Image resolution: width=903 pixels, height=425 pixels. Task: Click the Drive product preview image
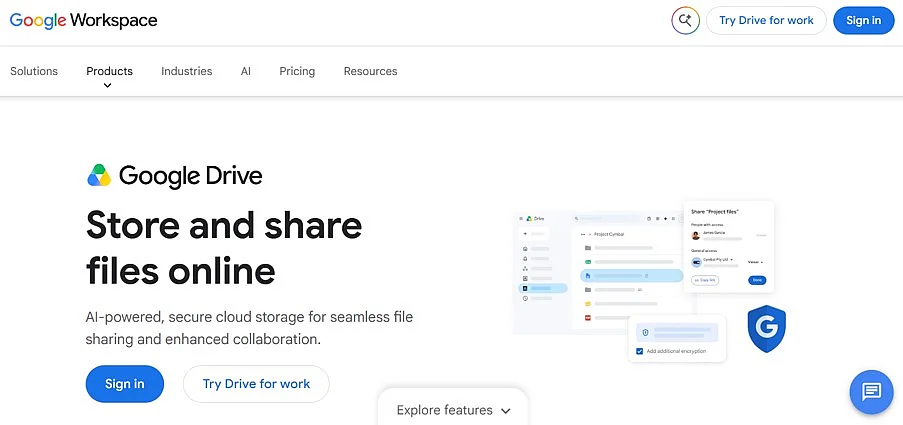tap(649, 282)
